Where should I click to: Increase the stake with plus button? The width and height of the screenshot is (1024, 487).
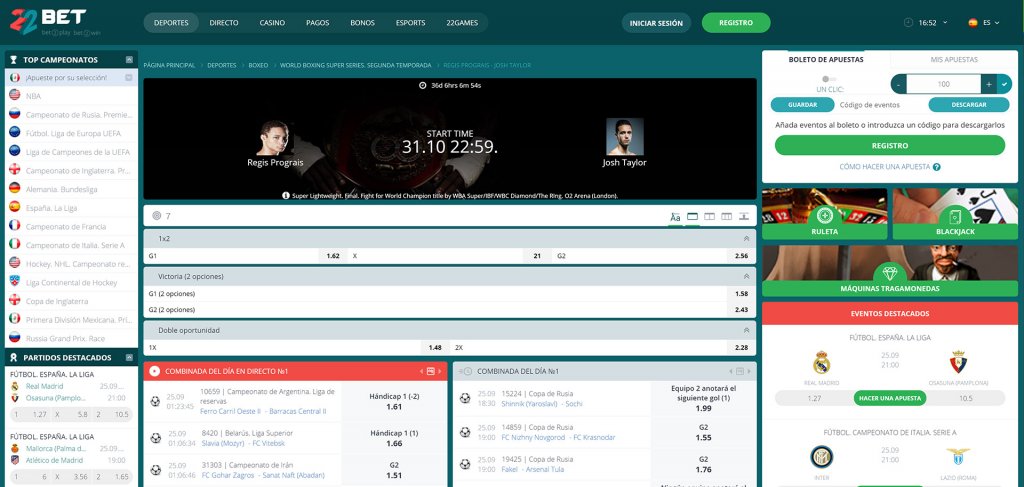989,84
